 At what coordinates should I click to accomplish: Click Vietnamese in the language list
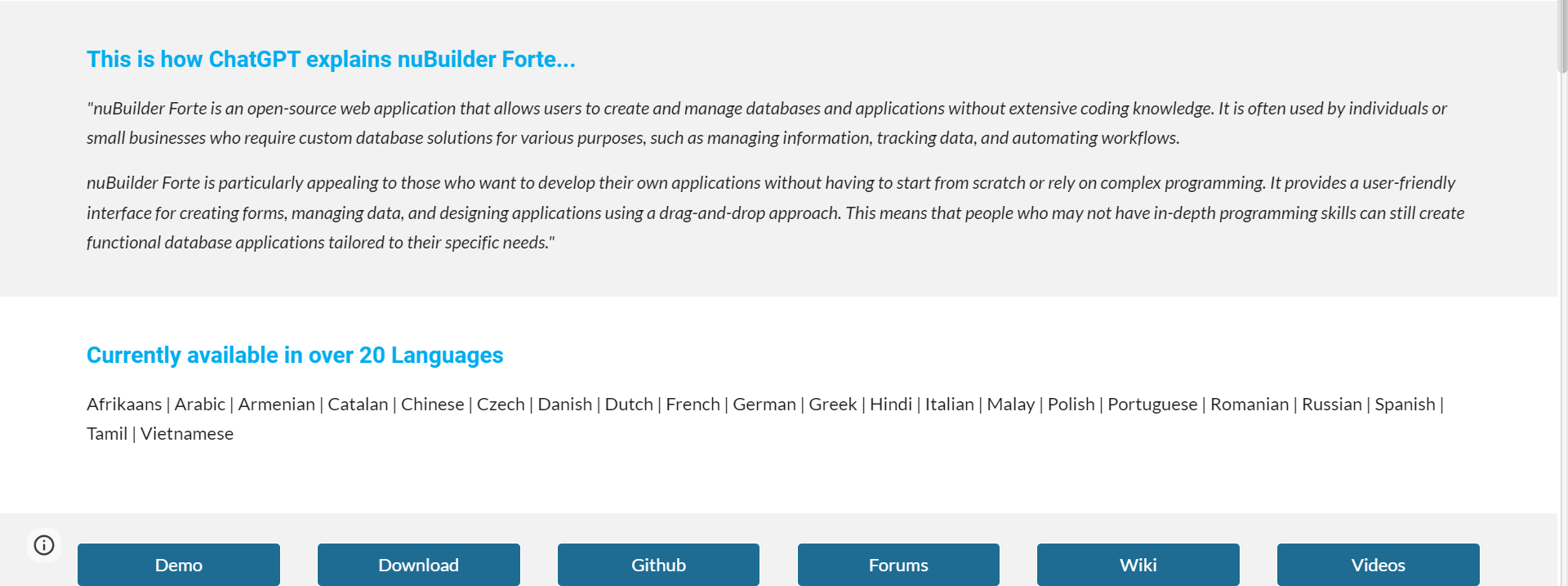187,434
